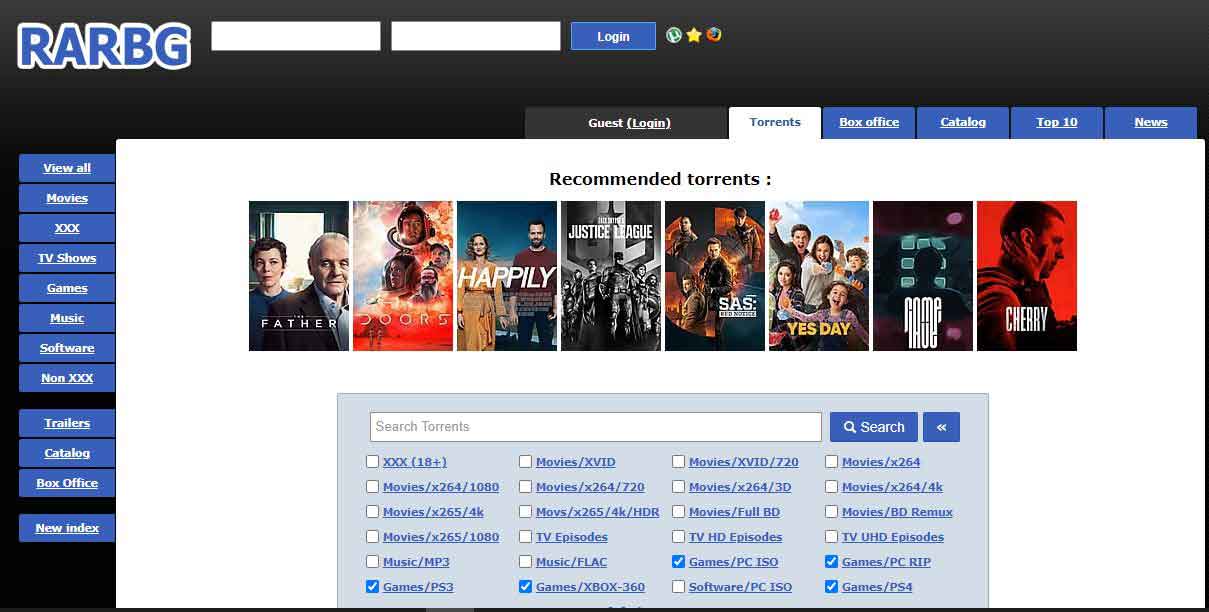Select TV Shows in the sidebar

click(x=67, y=258)
